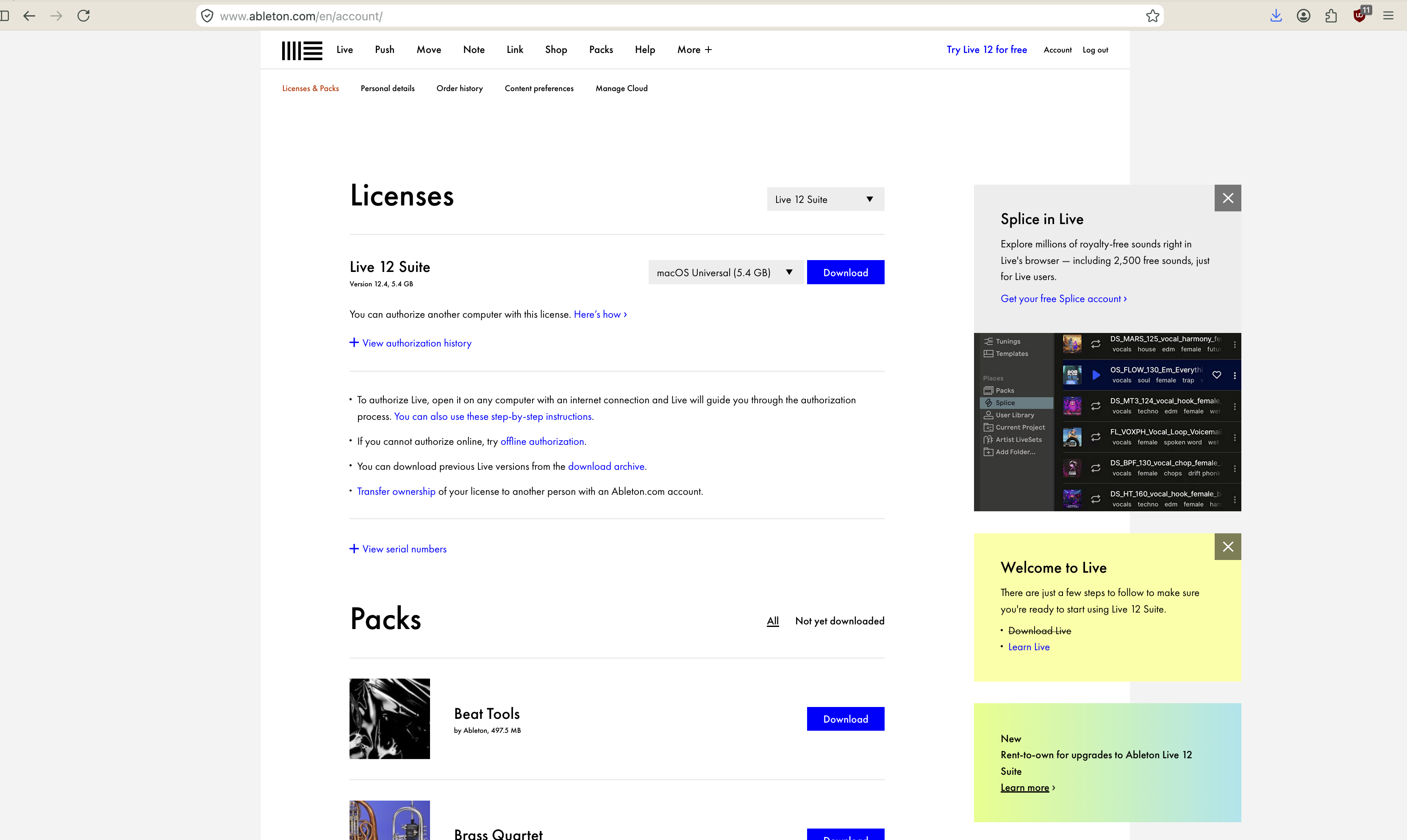The image size is (1407, 840).
Task: Open the Push menu item
Action: [384, 50]
